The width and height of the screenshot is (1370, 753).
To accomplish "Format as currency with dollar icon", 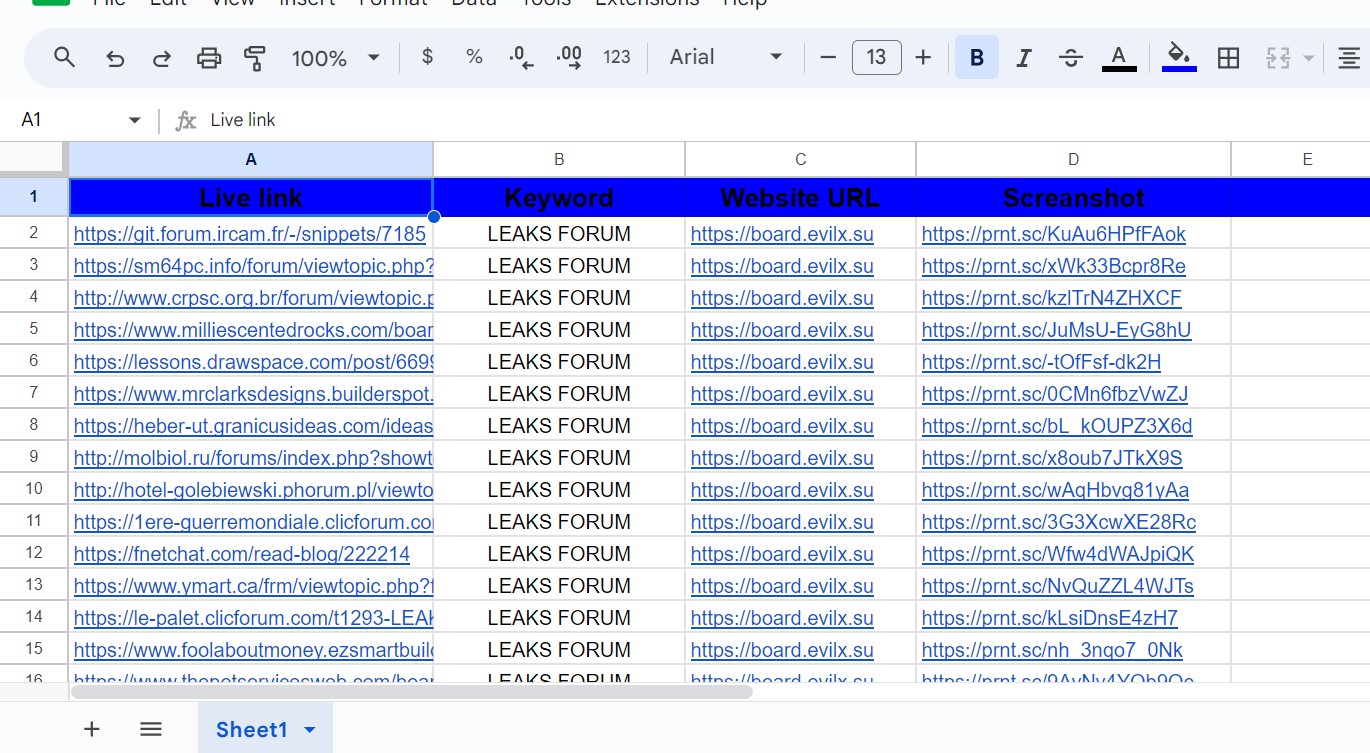I will click(x=427, y=58).
